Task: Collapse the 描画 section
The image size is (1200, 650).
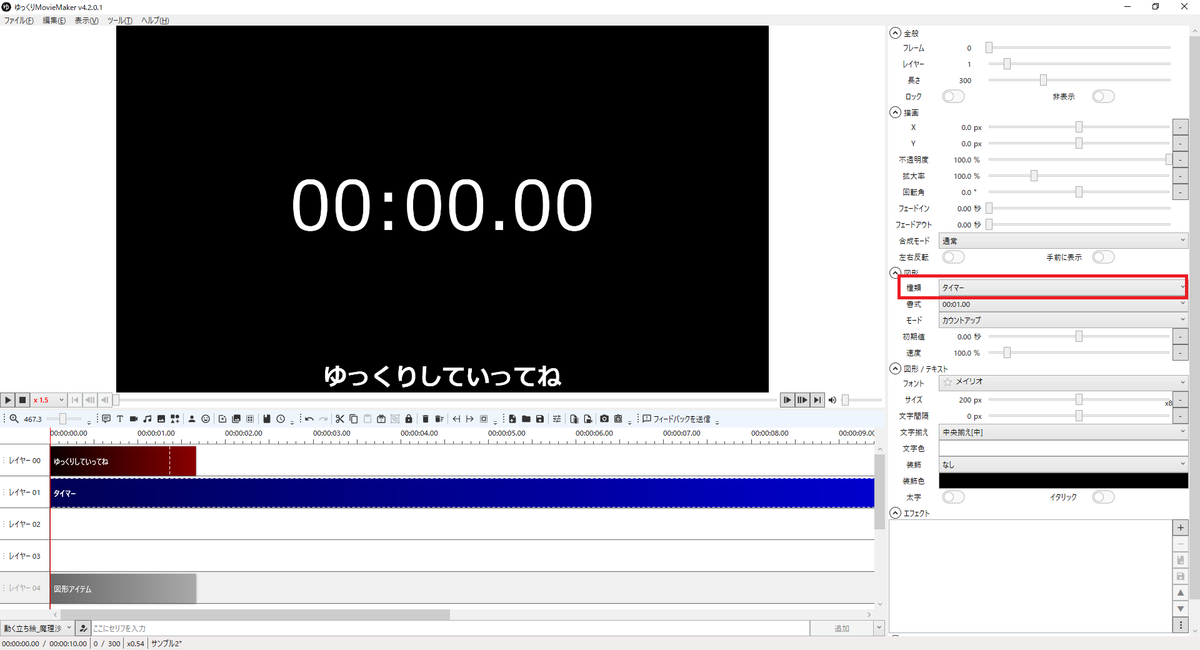Action: (x=896, y=112)
